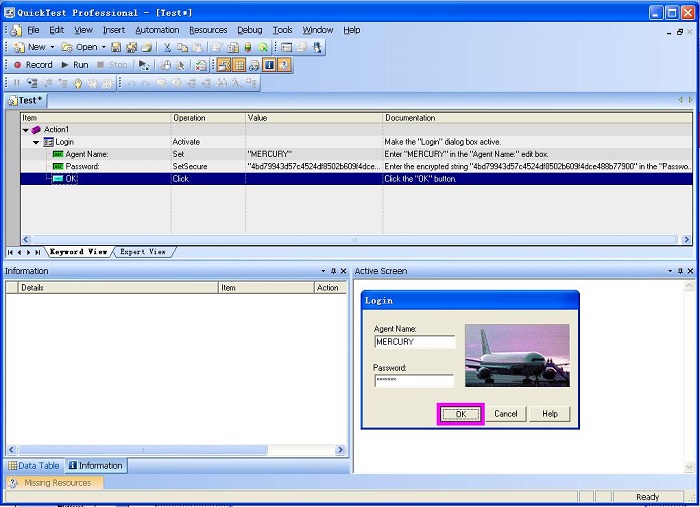
Task: Open the File menu
Action: click(x=33, y=30)
